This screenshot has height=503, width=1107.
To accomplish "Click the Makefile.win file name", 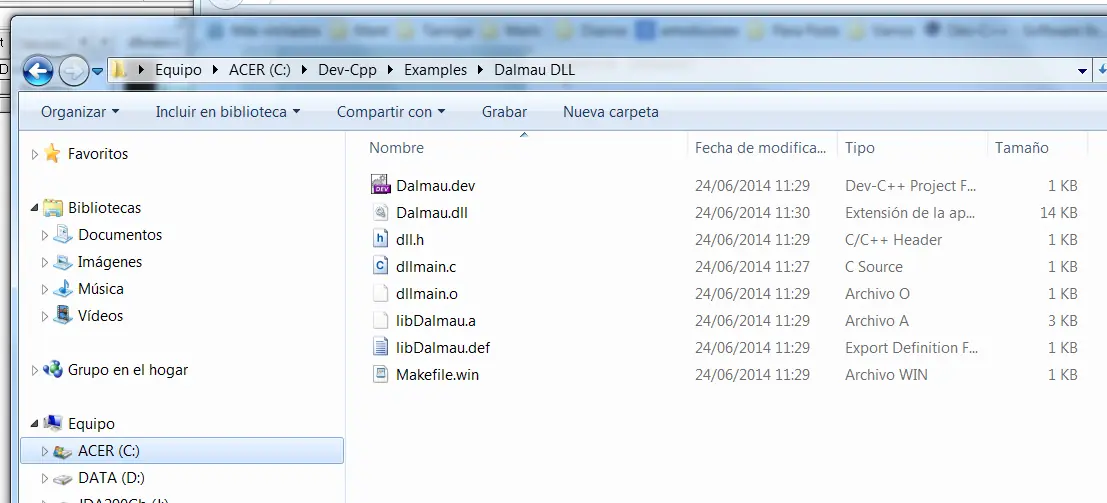I will pos(437,374).
